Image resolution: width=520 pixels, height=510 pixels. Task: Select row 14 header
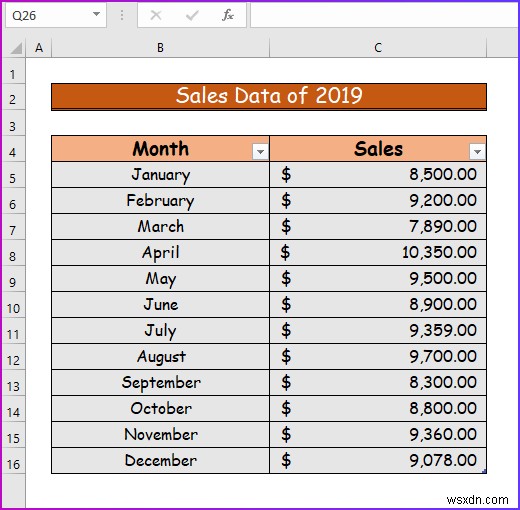pyautogui.click(x=13, y=409)
